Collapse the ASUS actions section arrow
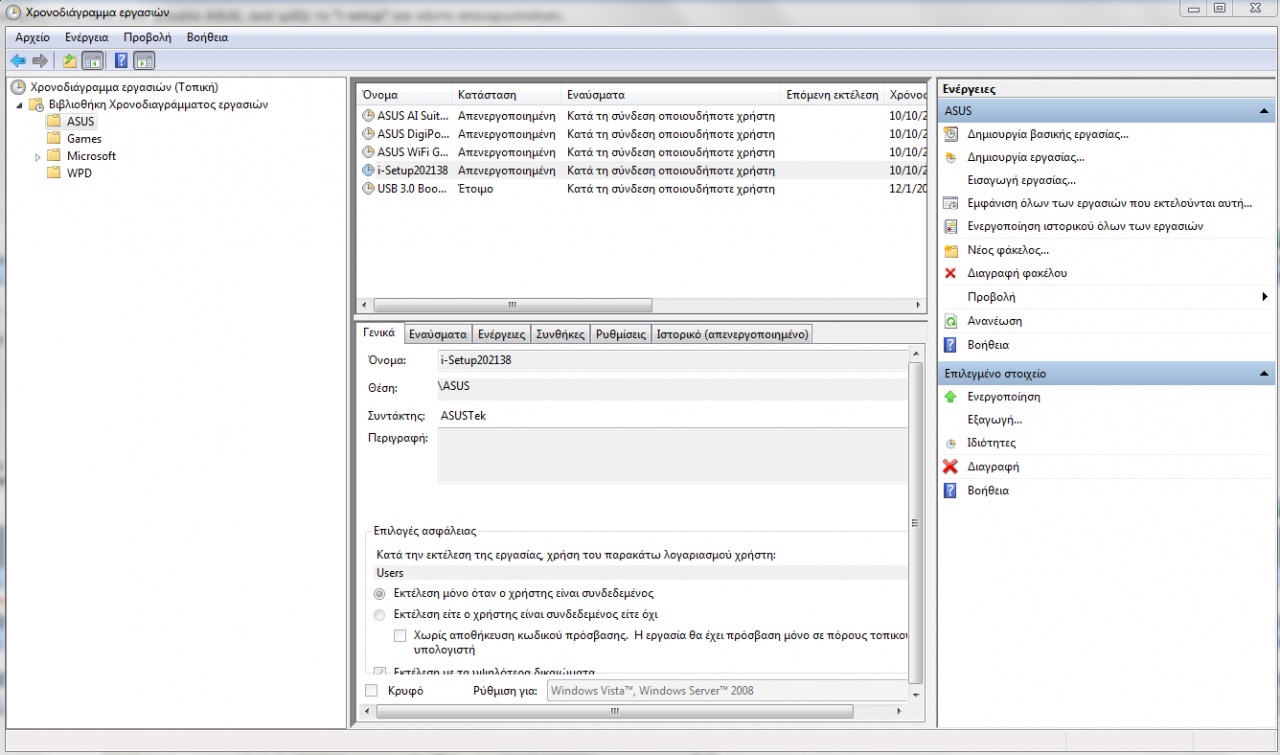 tap(1264, 111)
